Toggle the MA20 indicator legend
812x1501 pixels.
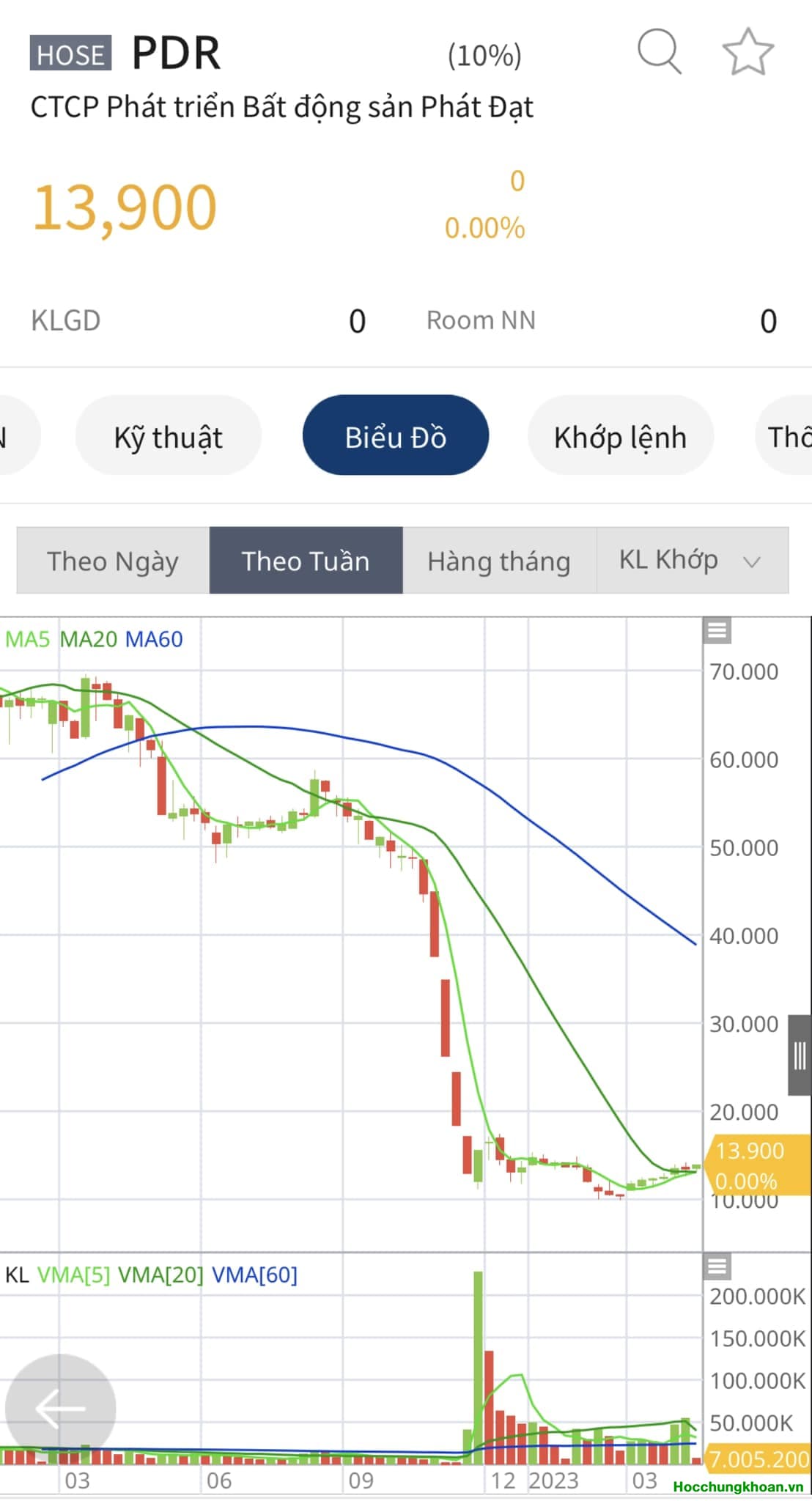pyautogui.click(x=89, y=639)
